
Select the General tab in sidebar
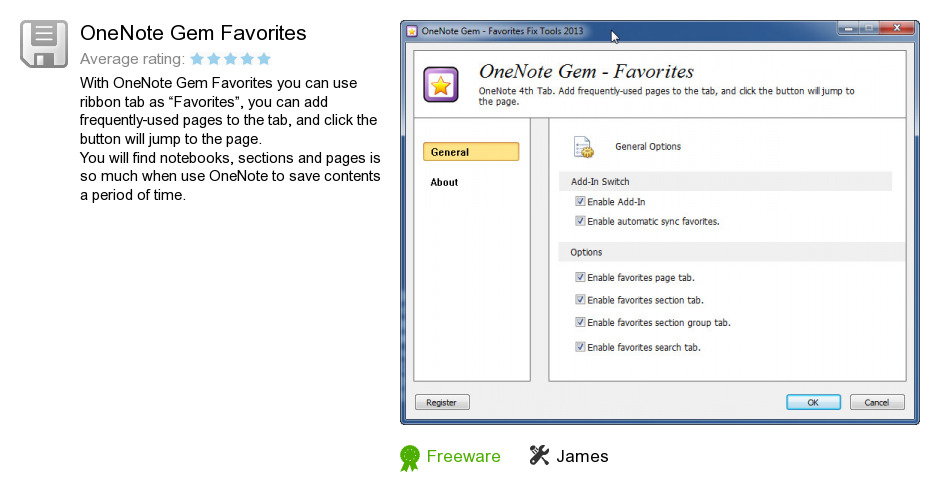[471, 152]
